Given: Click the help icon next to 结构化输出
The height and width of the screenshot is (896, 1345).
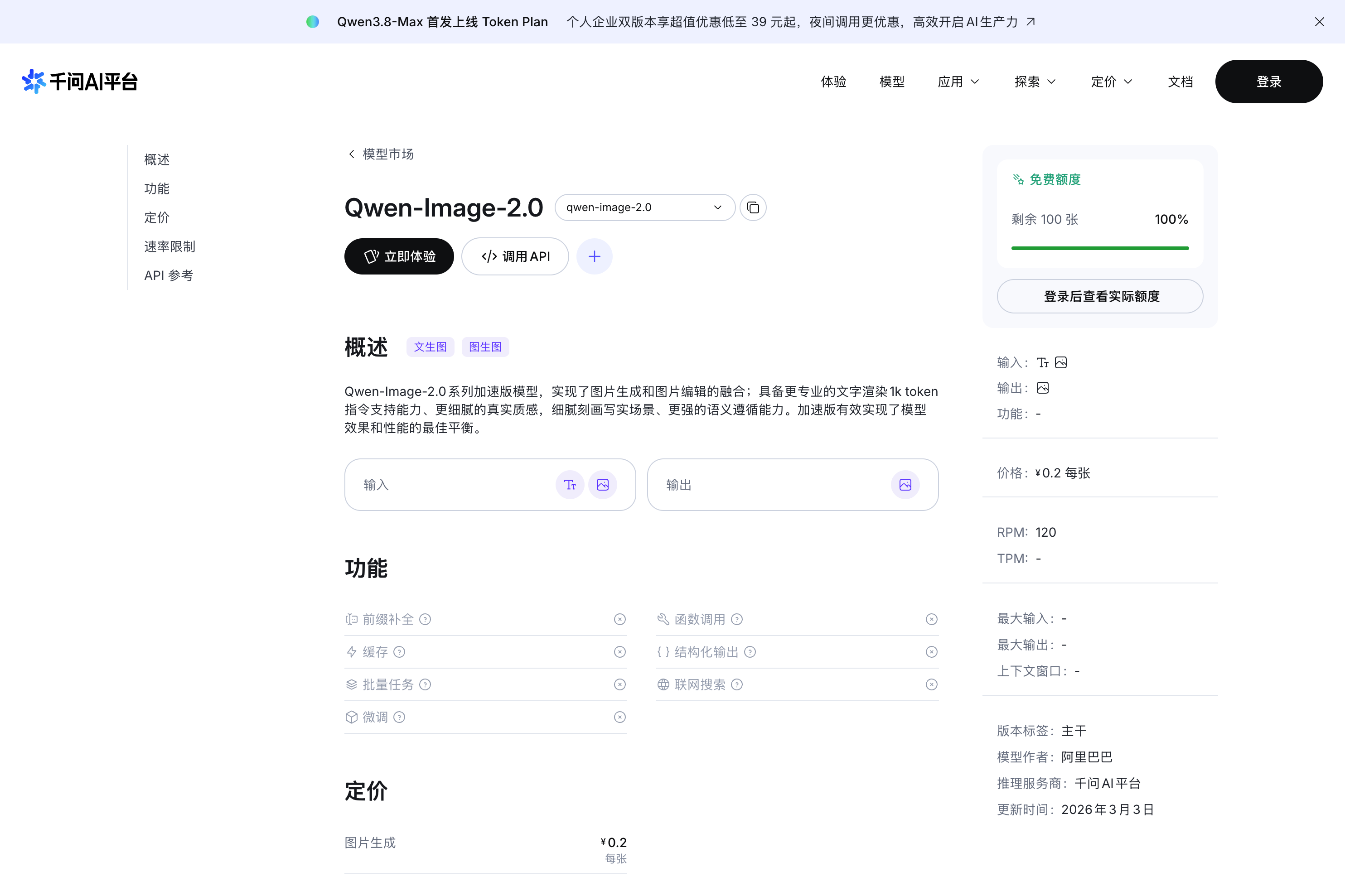Looking at the screenshot, I should coord(750,652).
